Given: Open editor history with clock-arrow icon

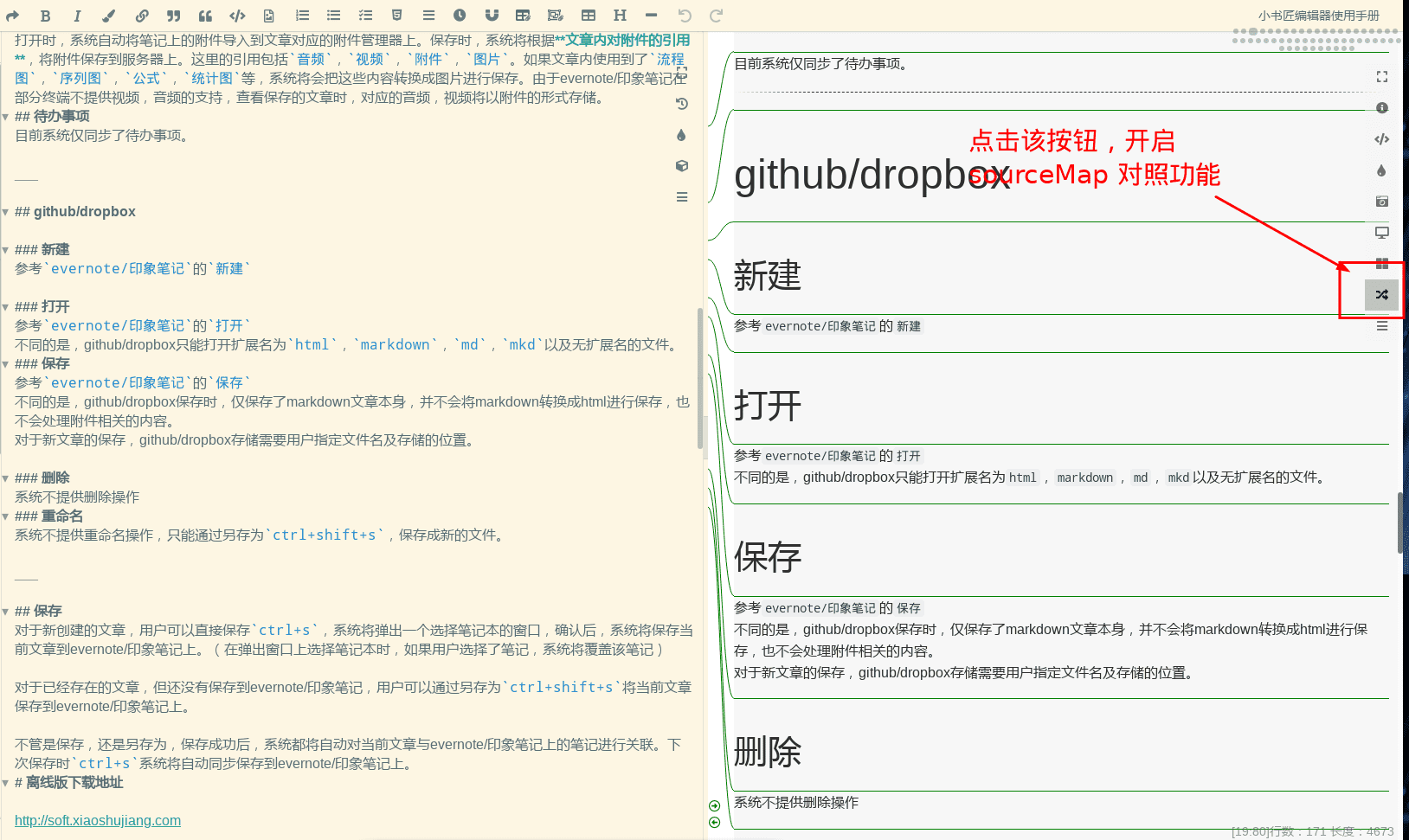Looking at the screenshot, I should [682, 104].
